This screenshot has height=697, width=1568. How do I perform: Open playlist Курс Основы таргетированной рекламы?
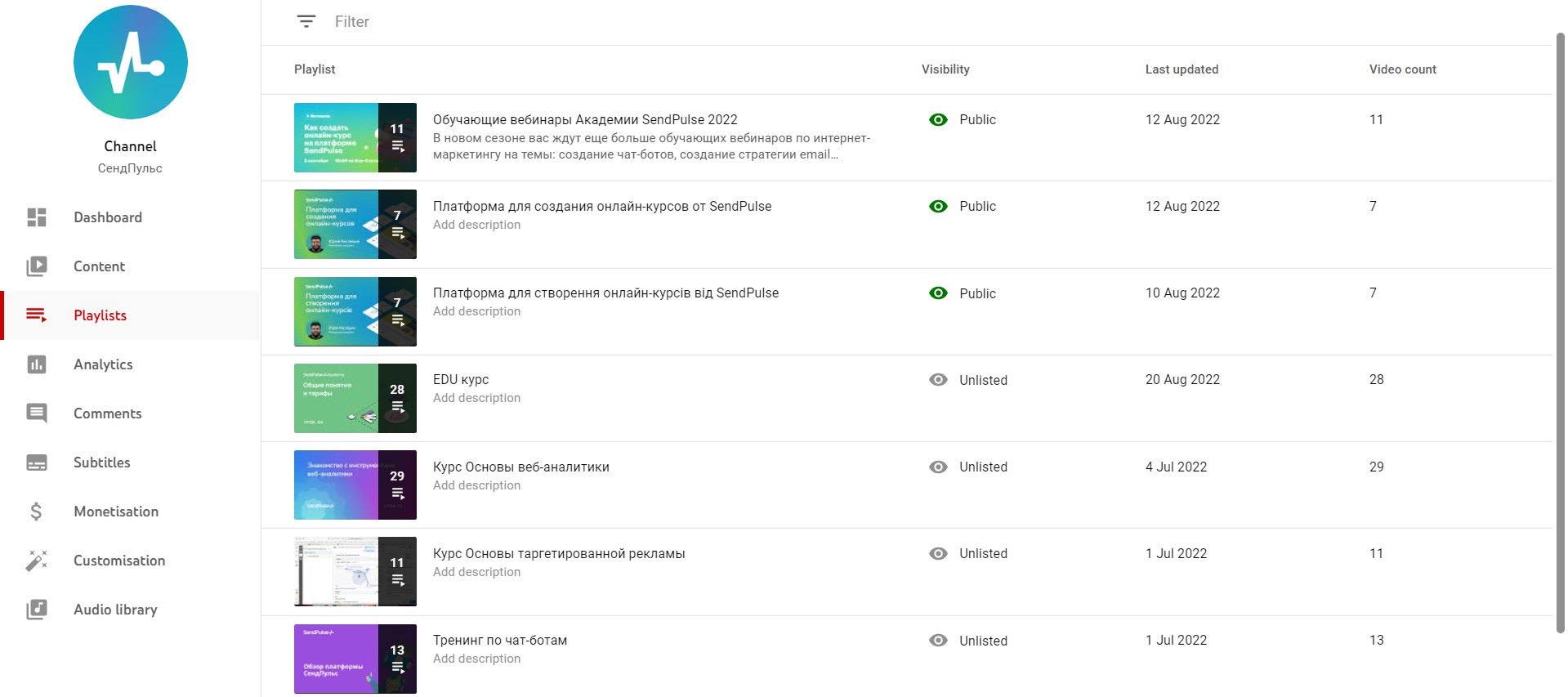point(559,553)
